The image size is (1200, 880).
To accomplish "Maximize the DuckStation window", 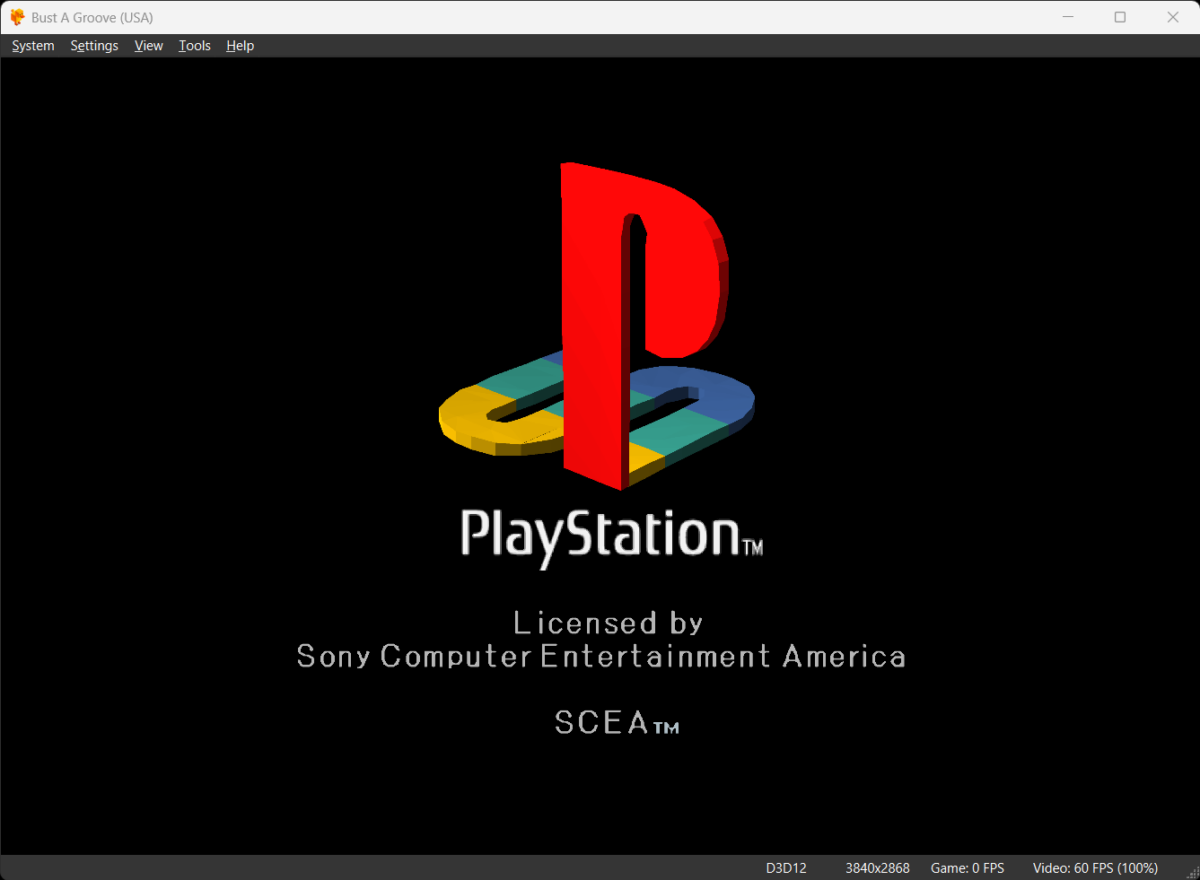I will click(x=1120, y=17).
